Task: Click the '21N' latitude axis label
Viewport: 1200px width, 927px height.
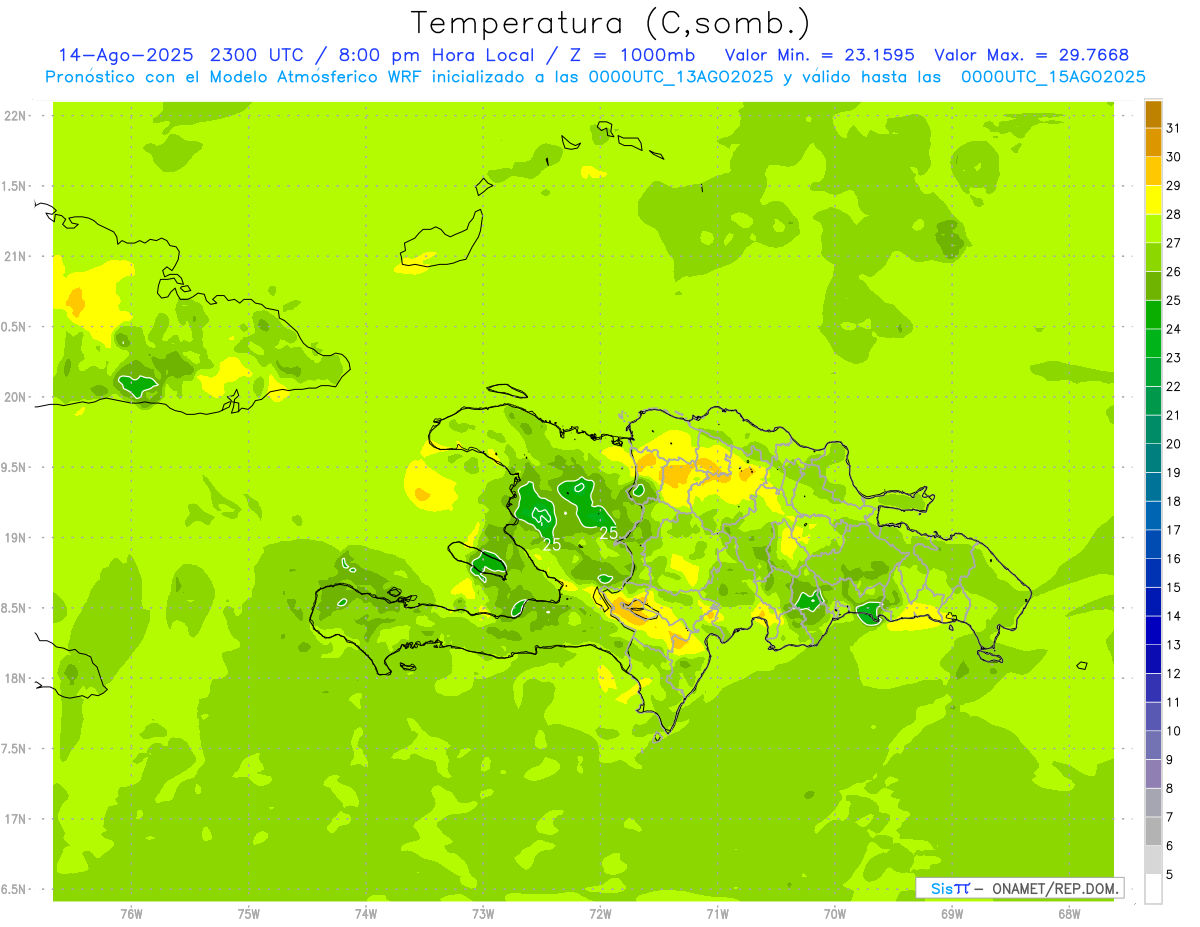Action: (15, 257)
